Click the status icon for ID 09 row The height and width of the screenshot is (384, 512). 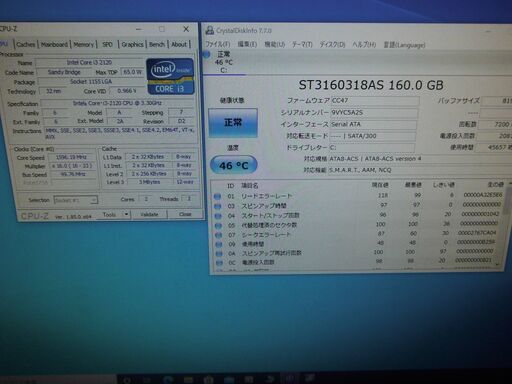(219, 244)
